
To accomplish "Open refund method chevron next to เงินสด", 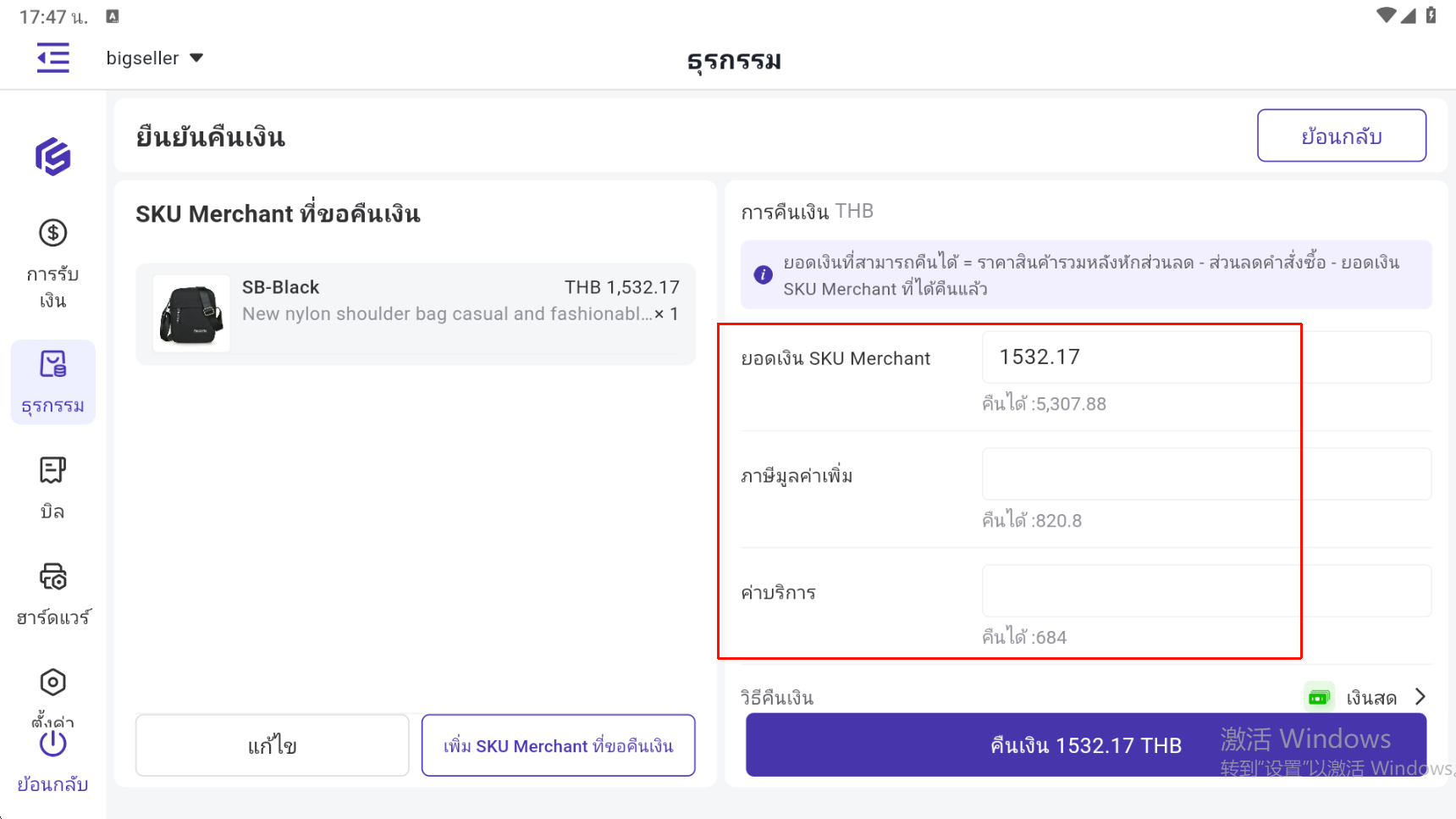I will point(1420,697).
